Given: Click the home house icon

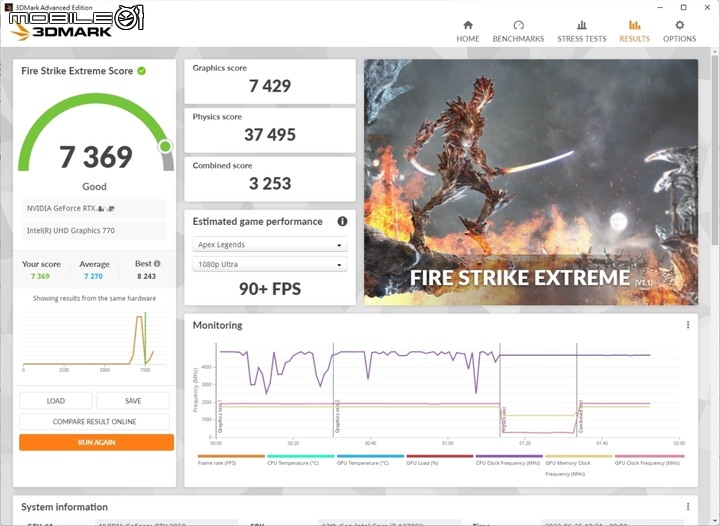Looking at the screenshot, I should pos(467,25).
